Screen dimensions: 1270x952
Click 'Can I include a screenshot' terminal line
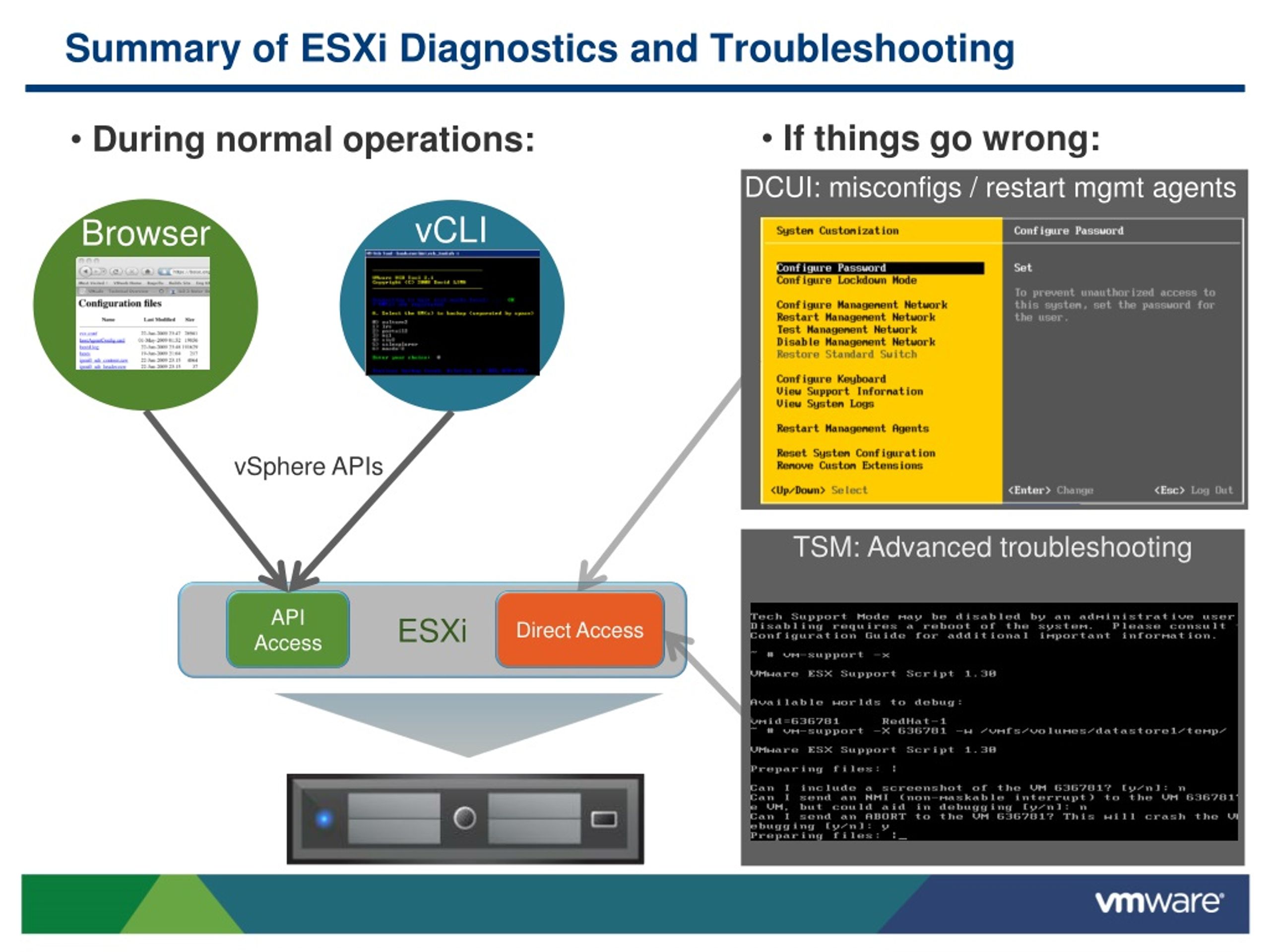(967, 788)
